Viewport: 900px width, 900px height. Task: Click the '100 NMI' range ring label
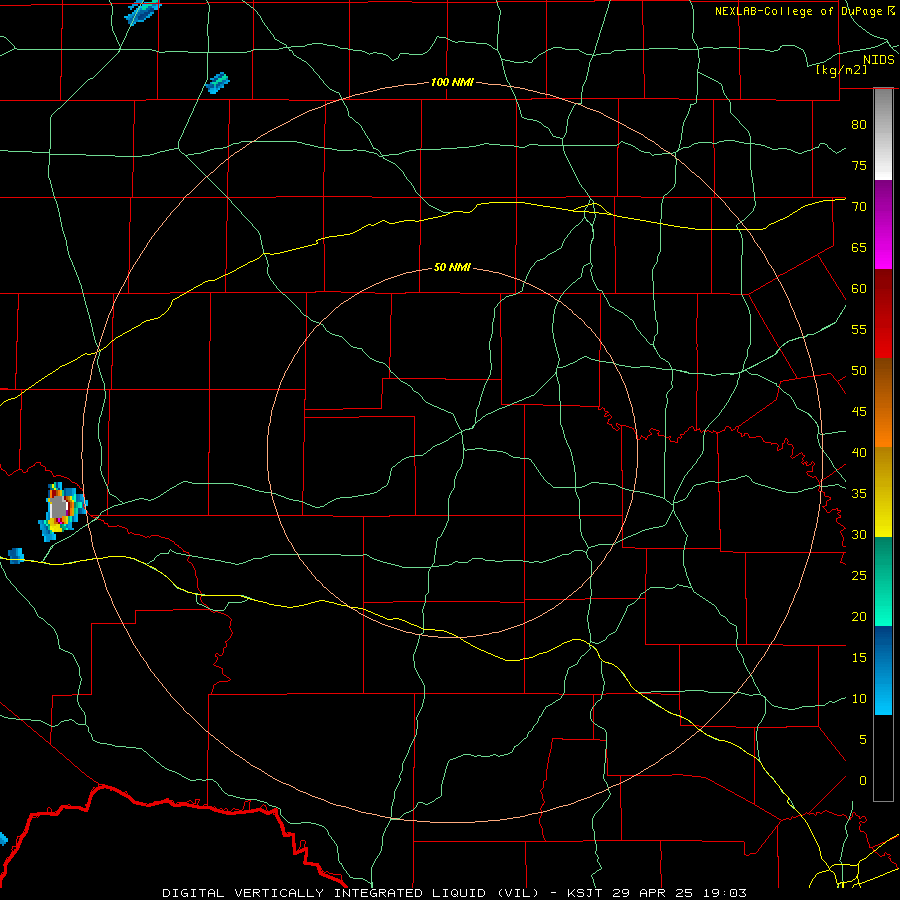pos(452,83)
